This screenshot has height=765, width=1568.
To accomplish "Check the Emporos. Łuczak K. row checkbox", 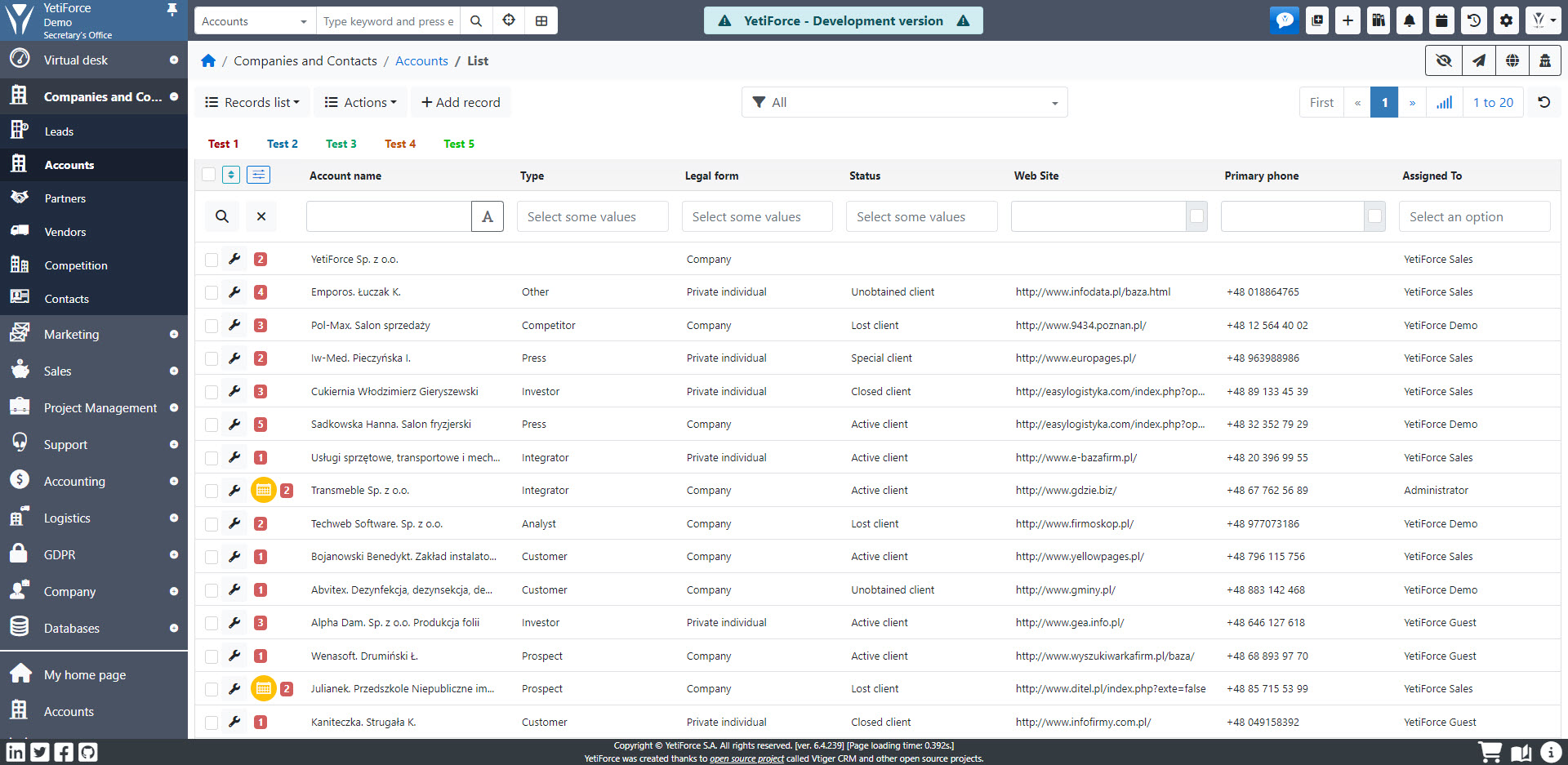I will pos(212,292).
